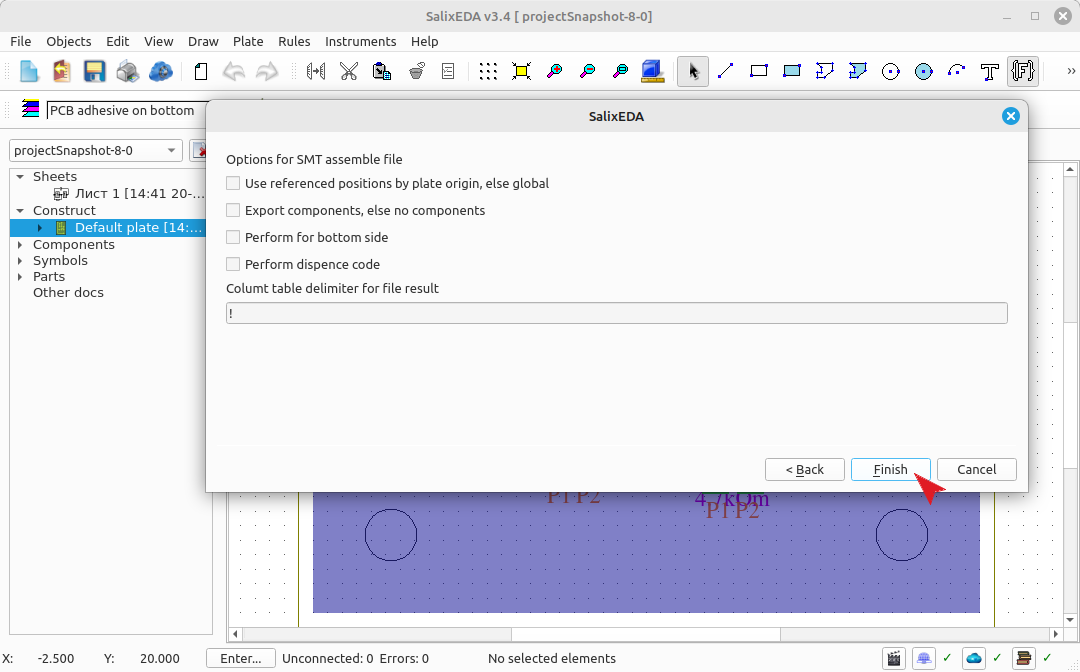Cut selection with scissors icon

[349, 71]
